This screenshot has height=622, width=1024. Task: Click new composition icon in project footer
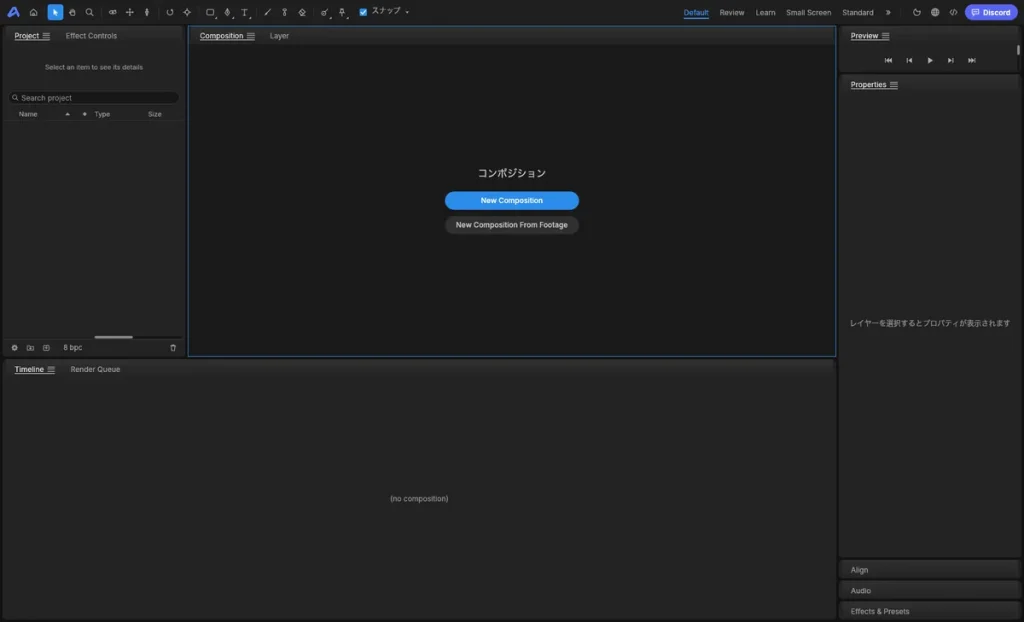46,348
